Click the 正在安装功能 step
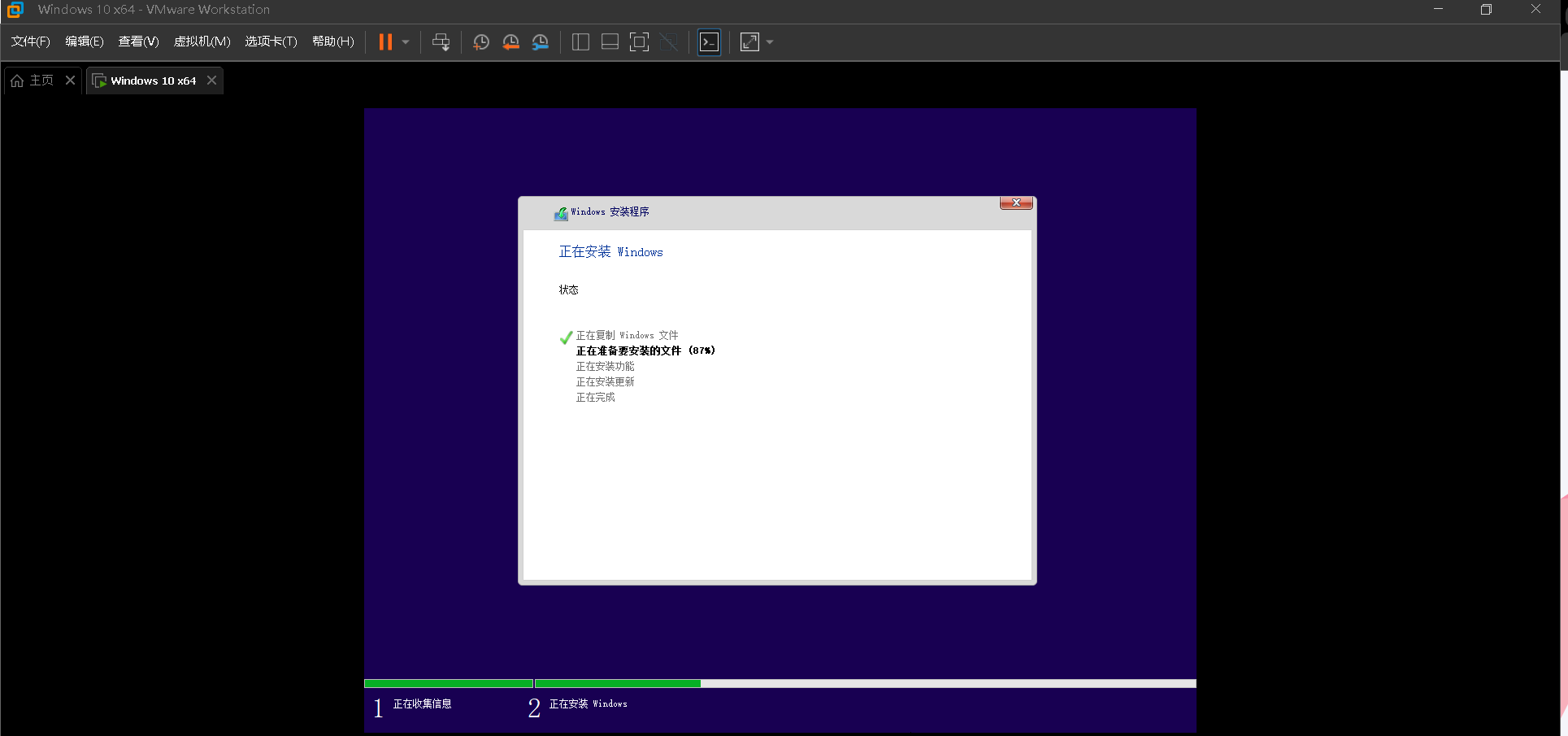The height and width of the screenshot is (736, 1568). pos(605,366)
